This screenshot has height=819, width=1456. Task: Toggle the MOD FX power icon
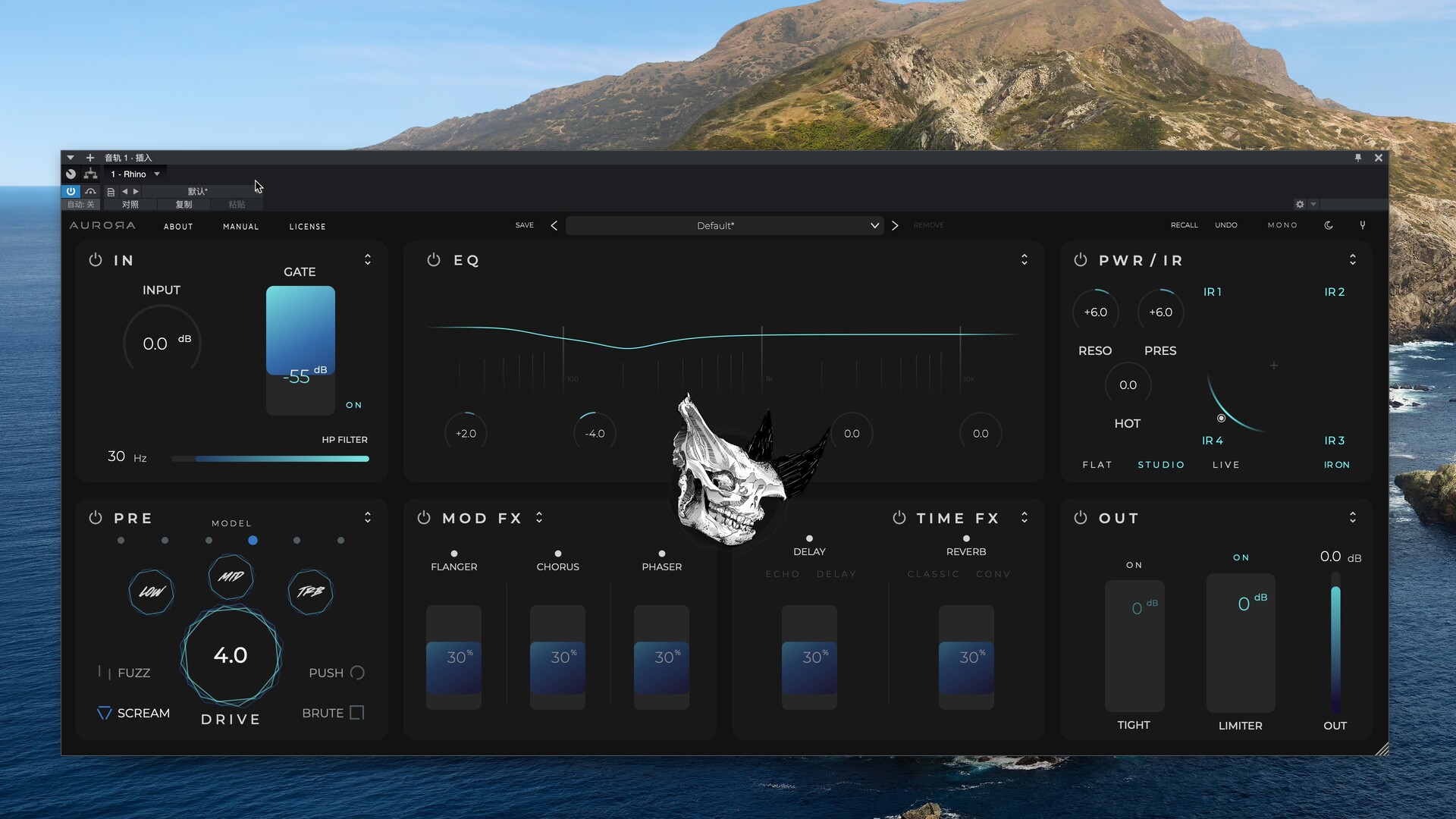[x=424, y=518]
